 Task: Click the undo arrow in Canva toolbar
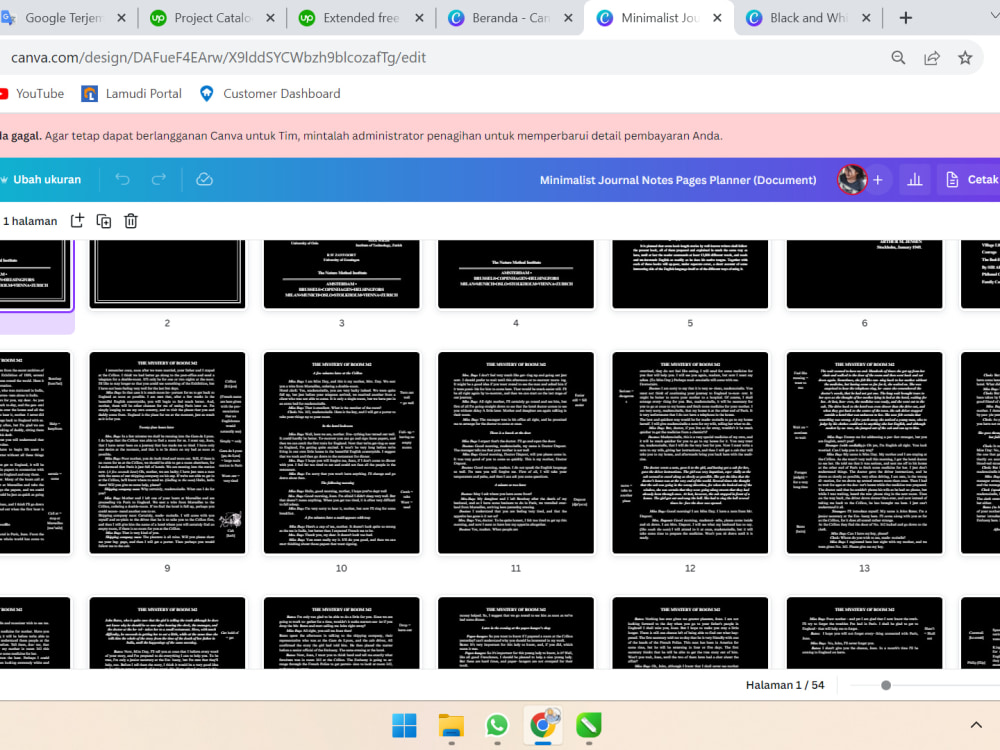pyautogui.click(x=122, y=179)
